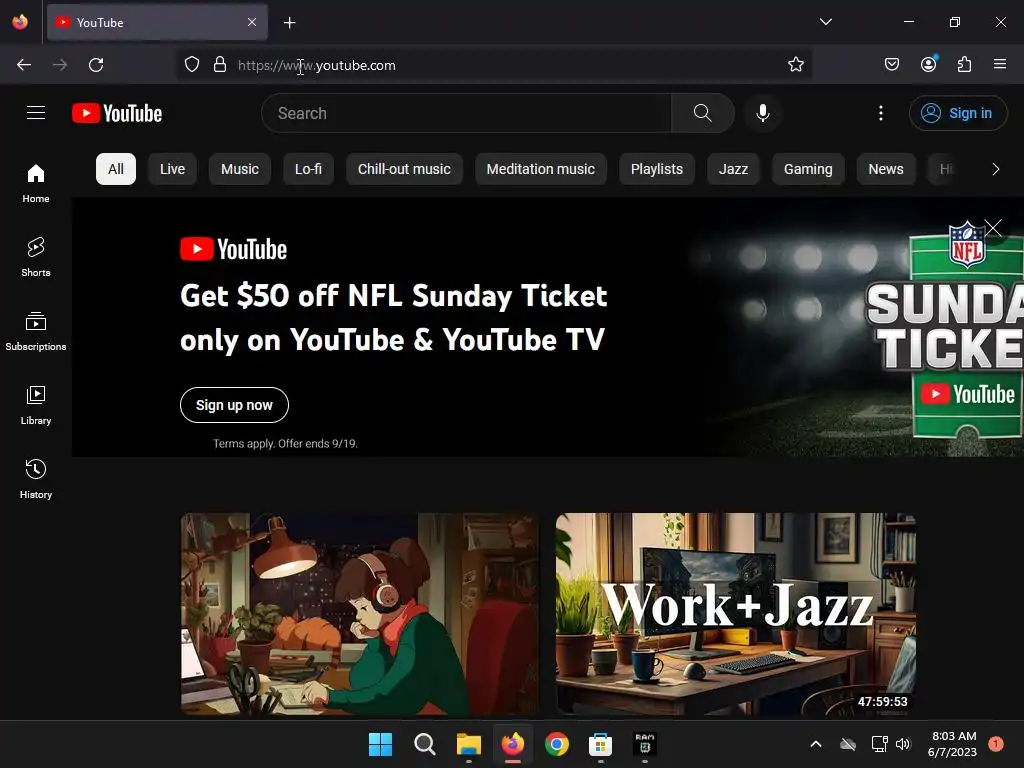Image resolution: width=1024 pixels, height=768 pixels.
Task: Click the YouTube search input field
Action: (x=466, y=113)
